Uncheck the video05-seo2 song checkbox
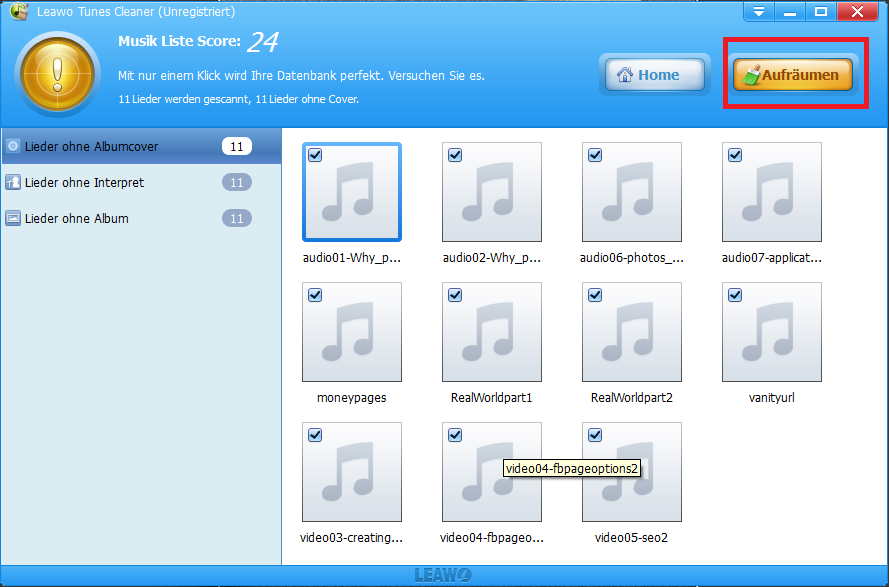889x587 pixels. coord(595,435)
